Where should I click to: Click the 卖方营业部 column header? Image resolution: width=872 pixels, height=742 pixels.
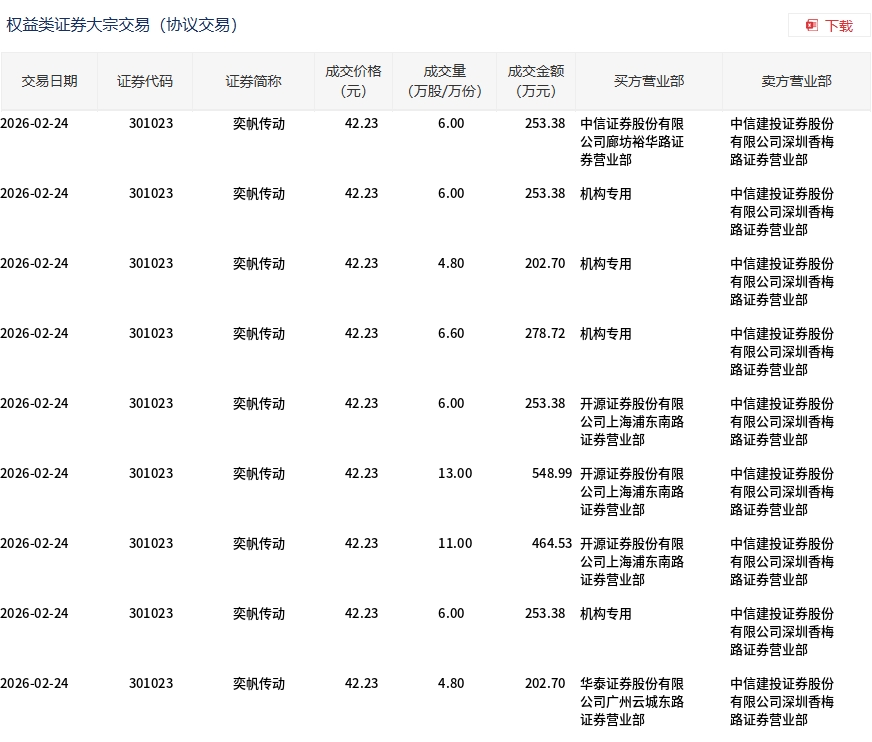click(796, 81)
